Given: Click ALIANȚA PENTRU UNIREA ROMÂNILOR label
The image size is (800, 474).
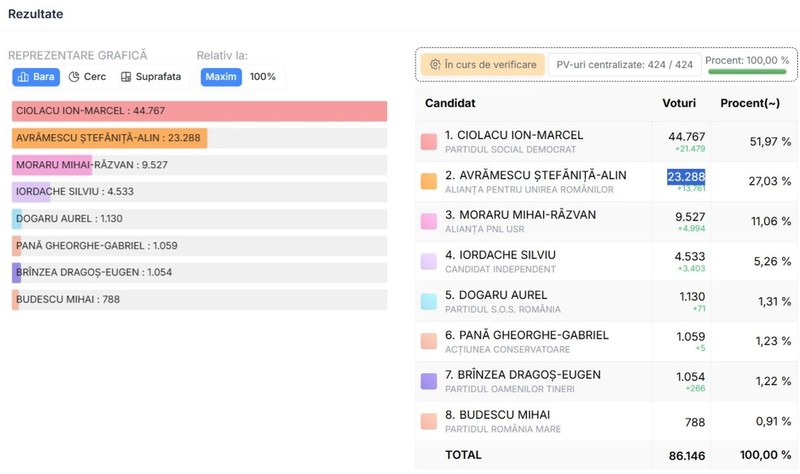Looking at the screenshot, I should point(529,190).
